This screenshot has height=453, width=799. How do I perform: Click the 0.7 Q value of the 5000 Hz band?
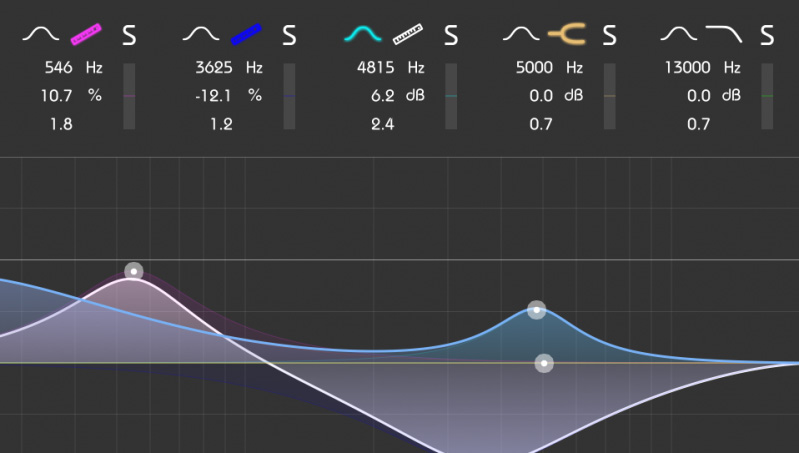(541, 124)
